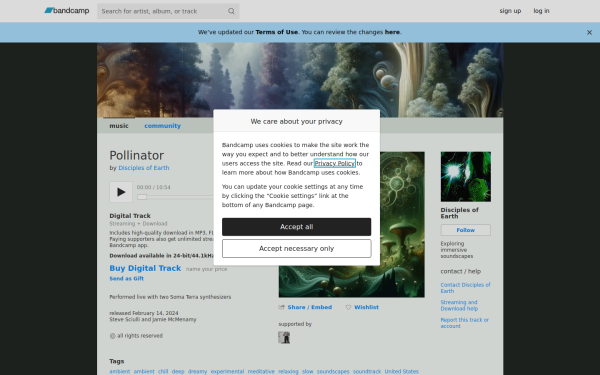Viewport: 600px width, 375px height.
Task: Click the Bandcamp logo
Action: tap(67, 11)
